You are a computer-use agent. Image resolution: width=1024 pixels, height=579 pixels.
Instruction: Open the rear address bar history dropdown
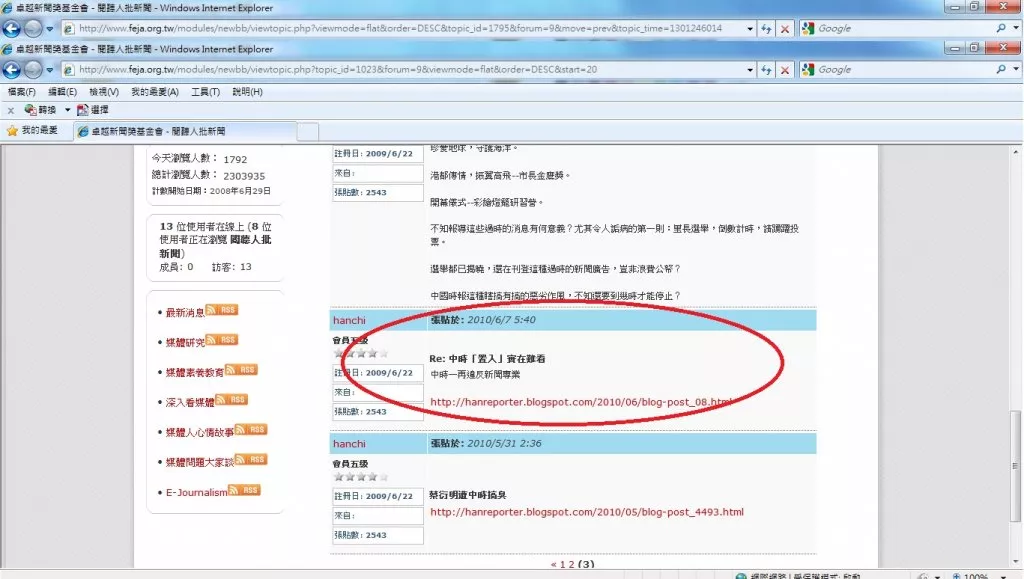750,29
